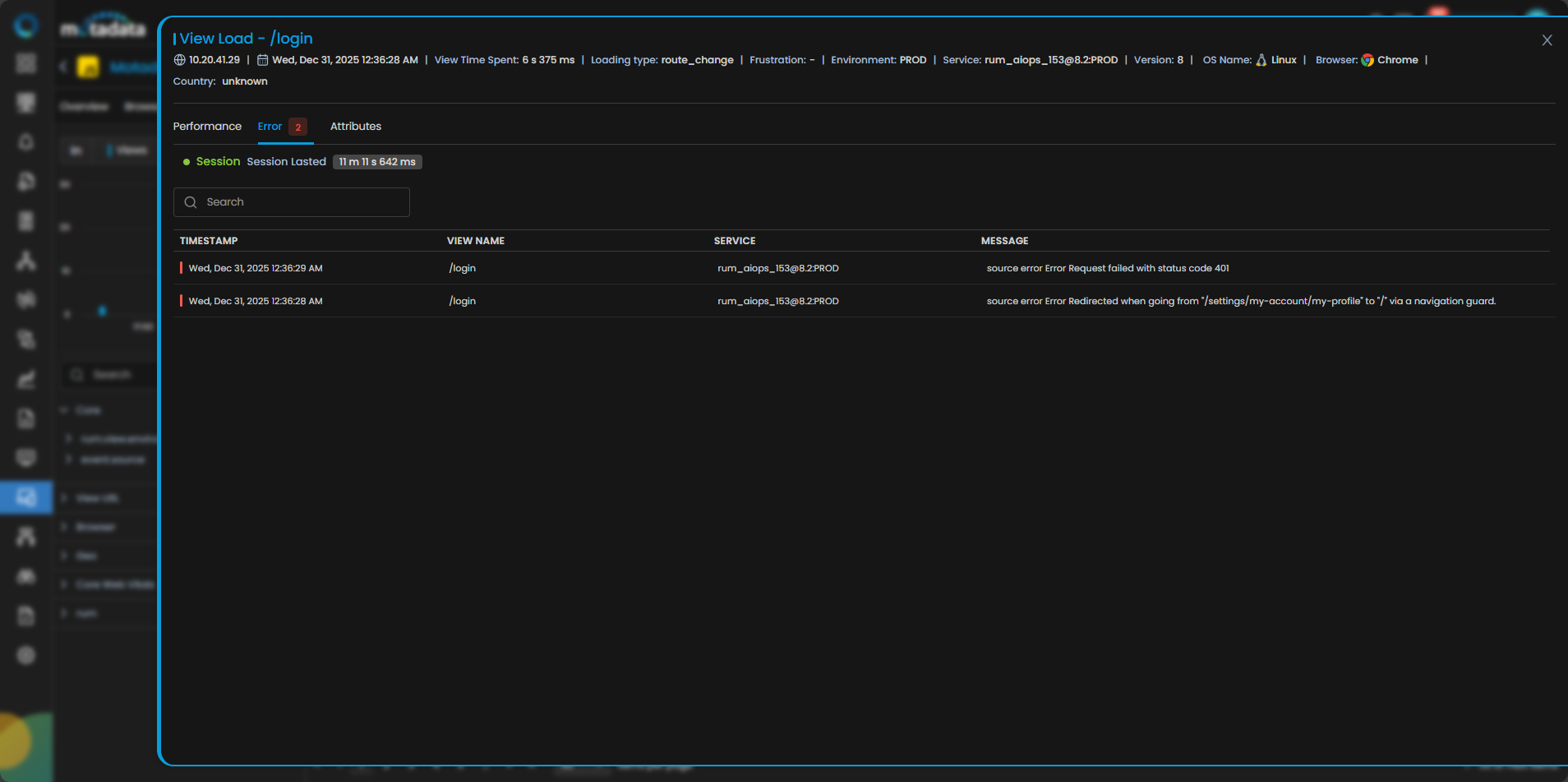The height and width of the screenshot is (782, 1568).
Task: Select the navigation guard redirect error row
Action: 1240,301
